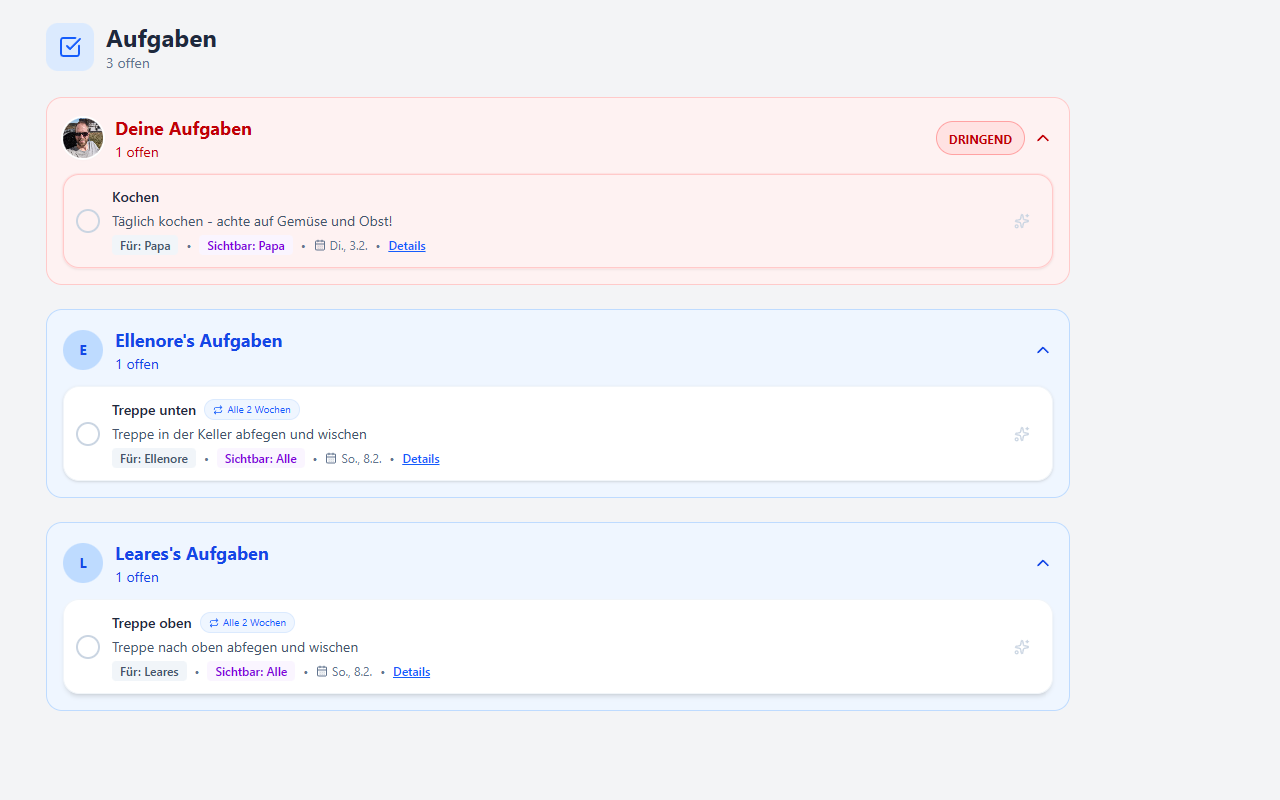Click the Aufgaben checklist icon in header
1280x800 pixels.
pyautogui.click(x=70, y=47)
